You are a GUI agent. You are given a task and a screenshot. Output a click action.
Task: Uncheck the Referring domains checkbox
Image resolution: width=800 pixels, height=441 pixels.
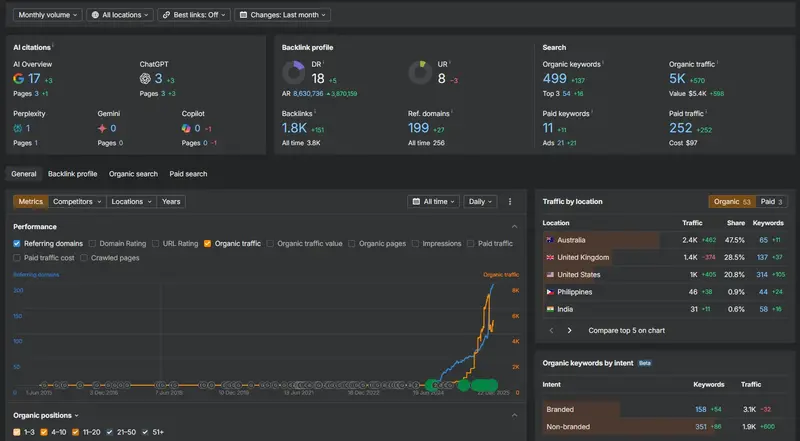[x=17, y=243]
